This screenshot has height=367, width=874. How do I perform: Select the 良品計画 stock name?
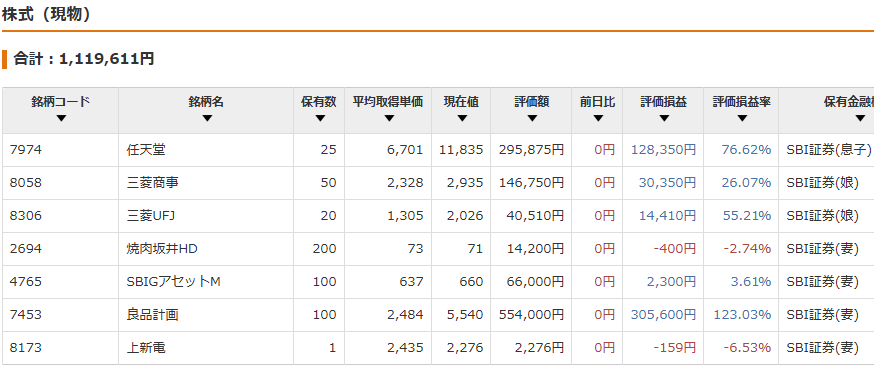click(153, 315)
